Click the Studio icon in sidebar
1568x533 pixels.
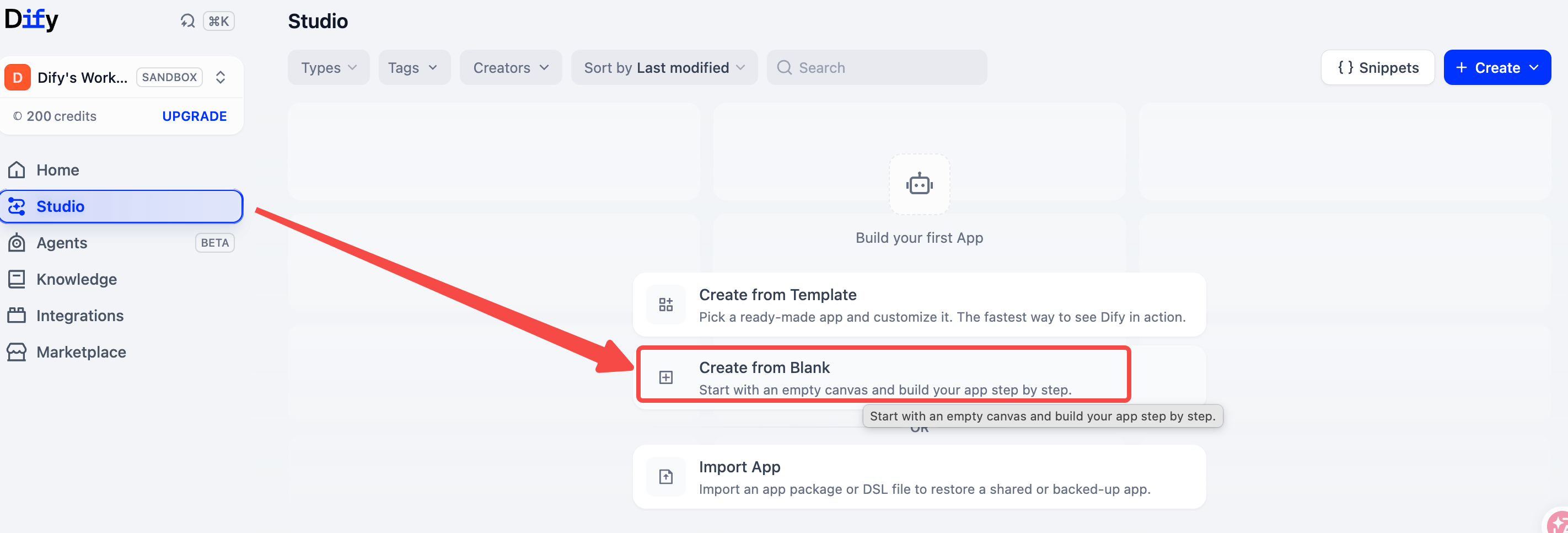17,206
